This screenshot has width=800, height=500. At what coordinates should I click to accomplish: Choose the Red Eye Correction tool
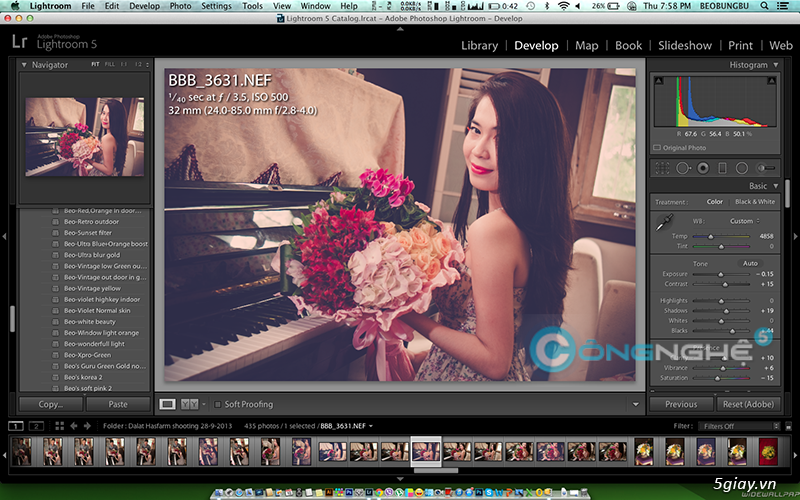(703, 168)
